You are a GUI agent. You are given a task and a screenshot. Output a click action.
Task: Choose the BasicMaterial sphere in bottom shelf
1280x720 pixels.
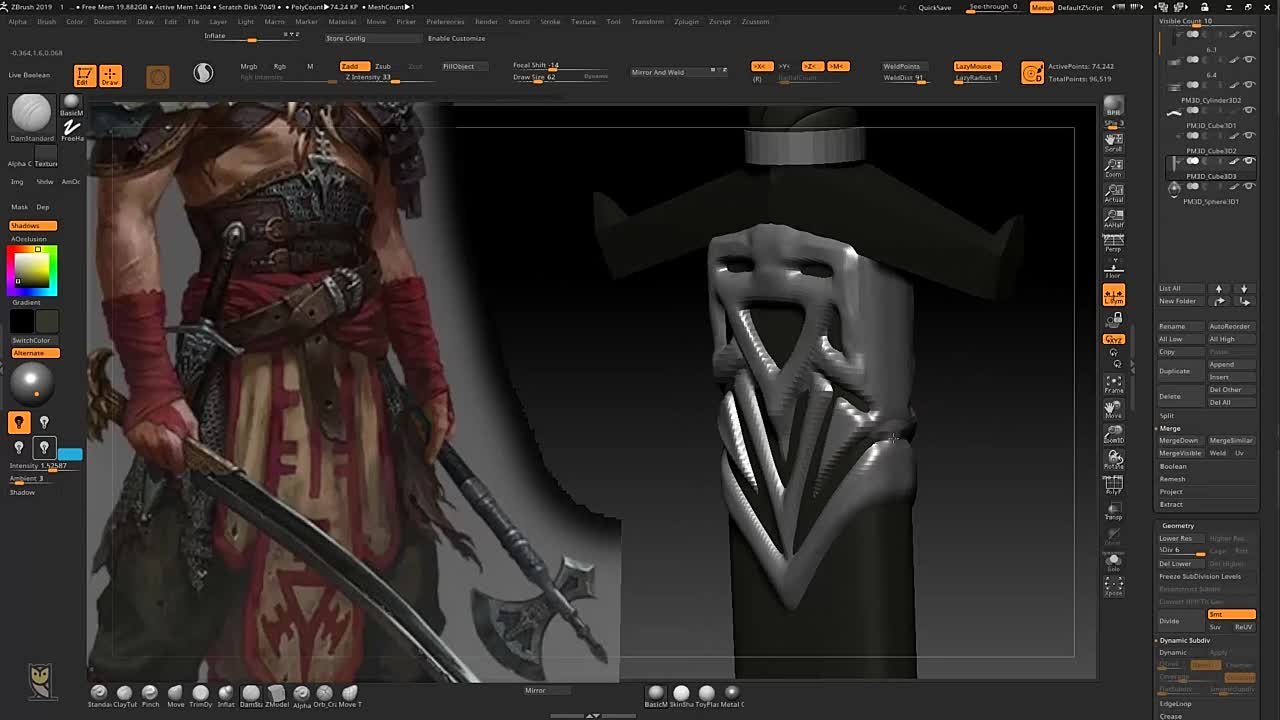pos(655,696)
